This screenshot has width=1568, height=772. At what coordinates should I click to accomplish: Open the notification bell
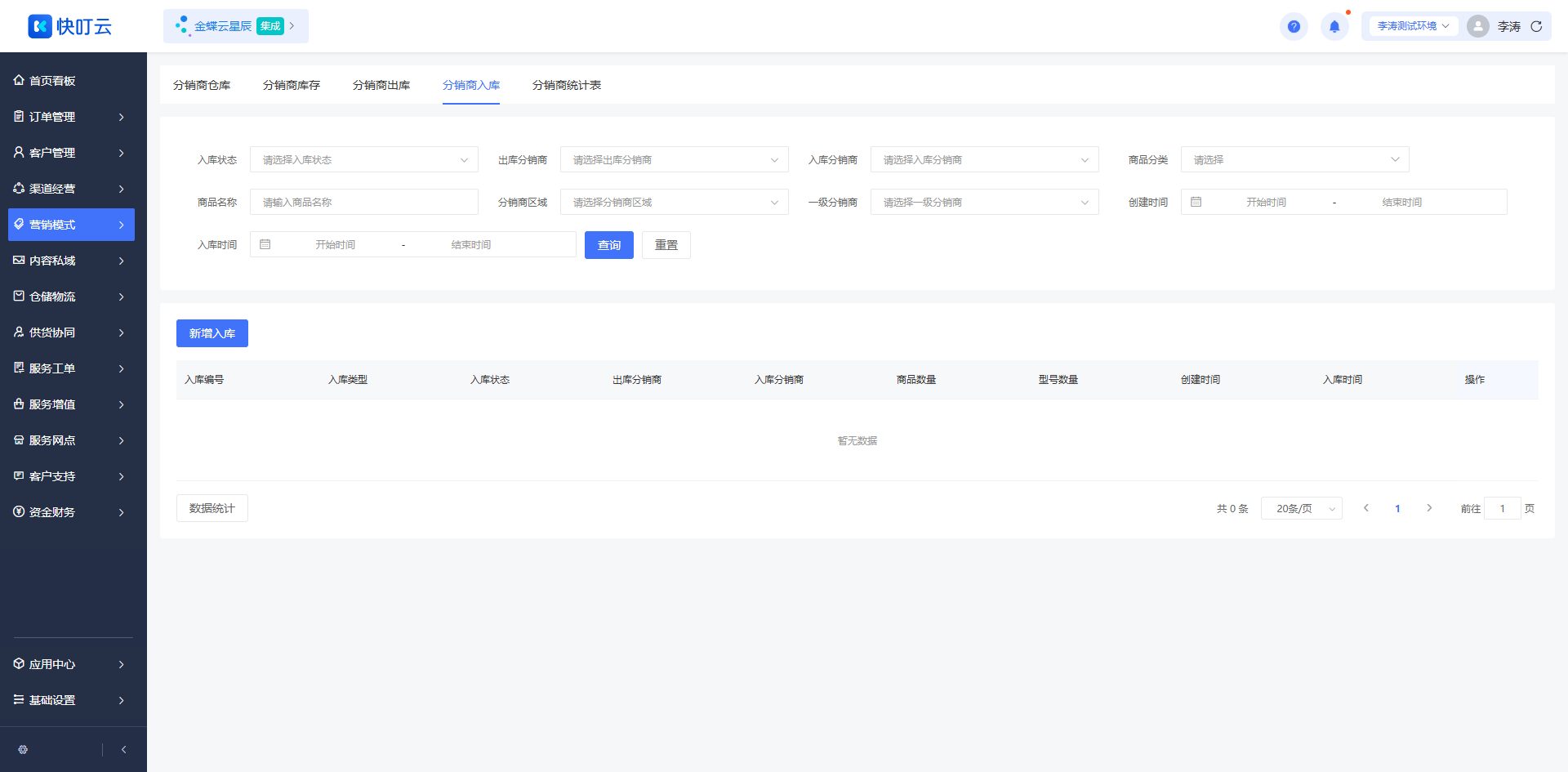click(x=1334, y=26)
